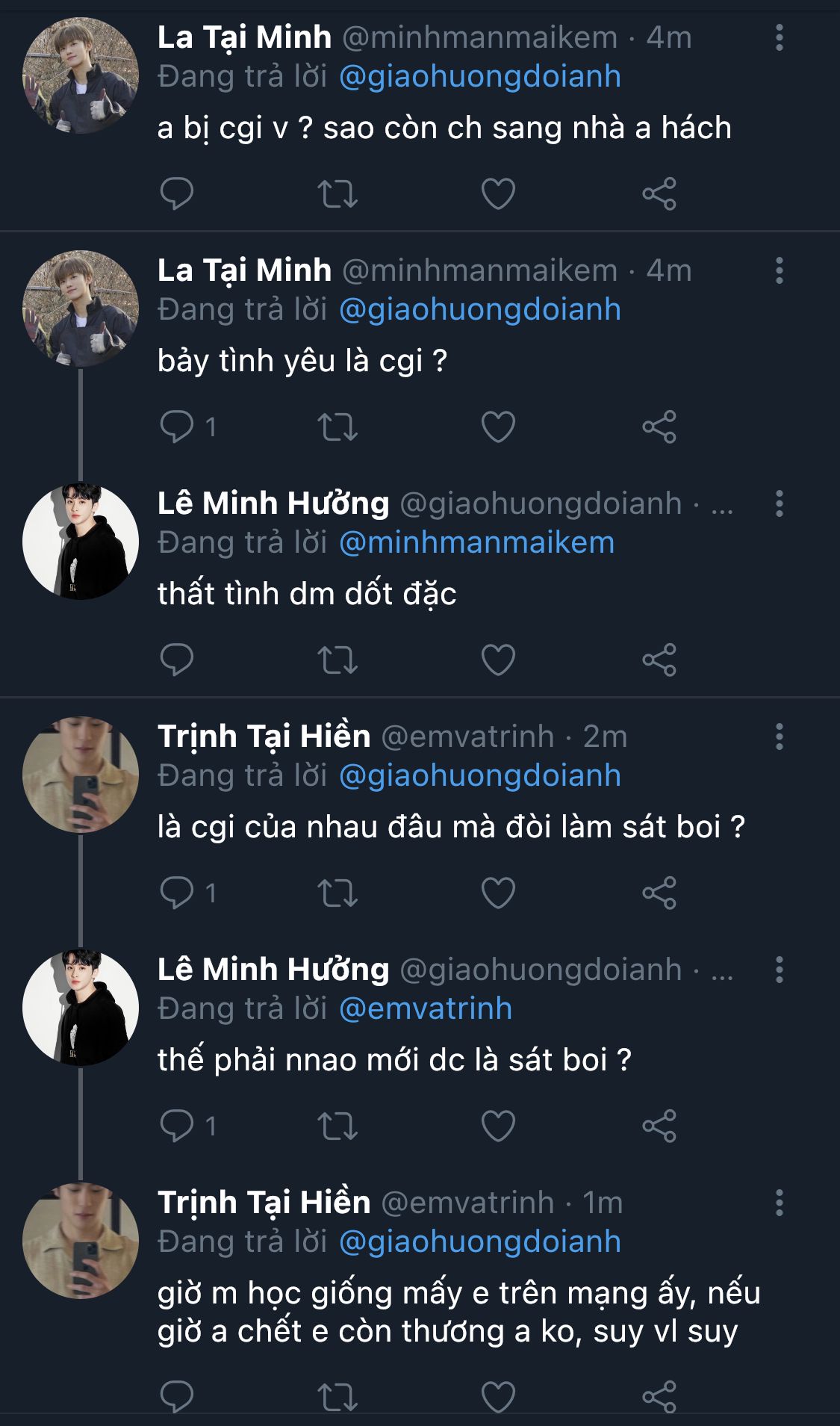Viewport: 840px width, 1426px height.
Task: Share the "thất tình dm dốt đặc" tweet
Action: (659, 660)
